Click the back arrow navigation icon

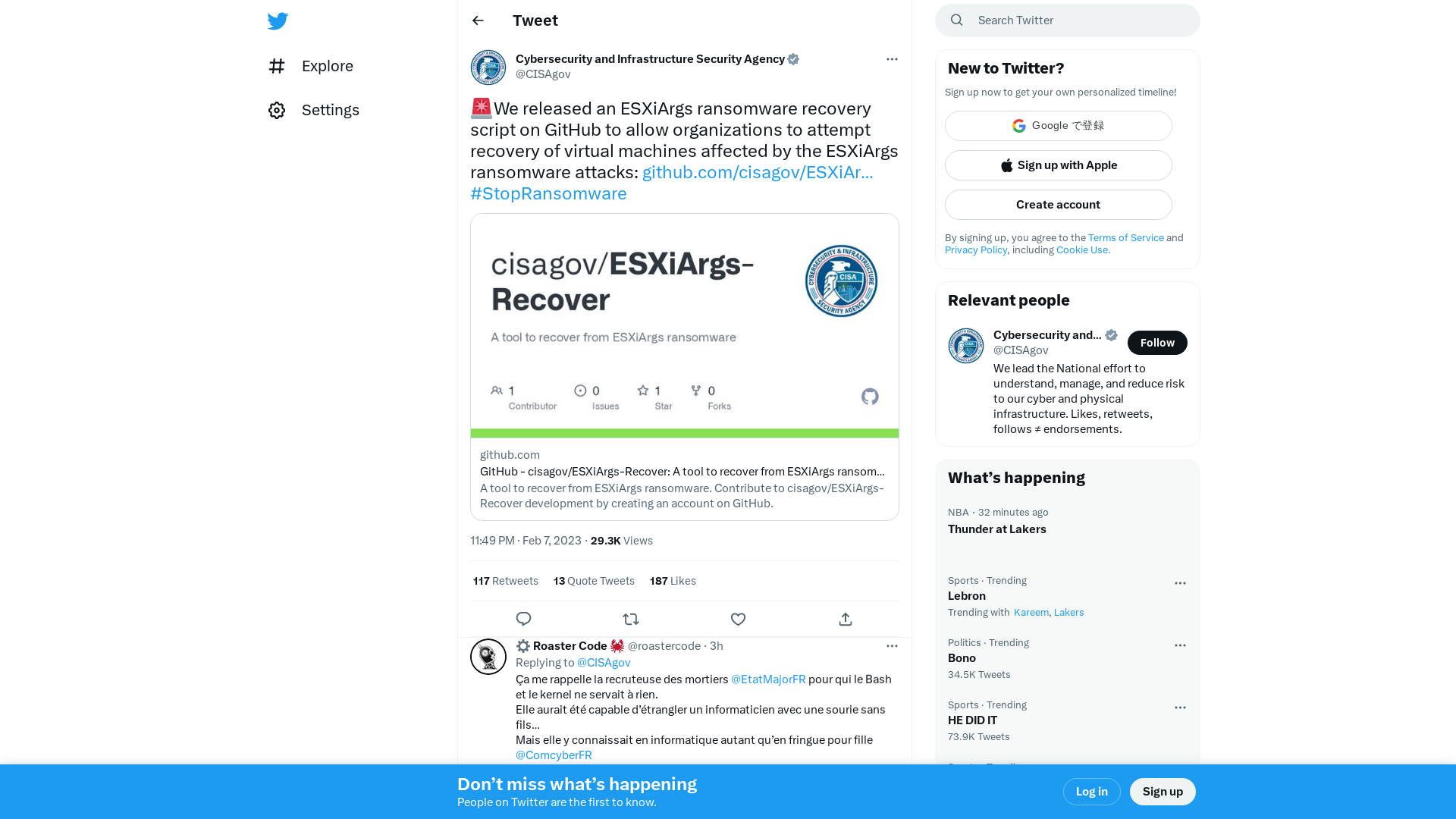click(478, 20)
